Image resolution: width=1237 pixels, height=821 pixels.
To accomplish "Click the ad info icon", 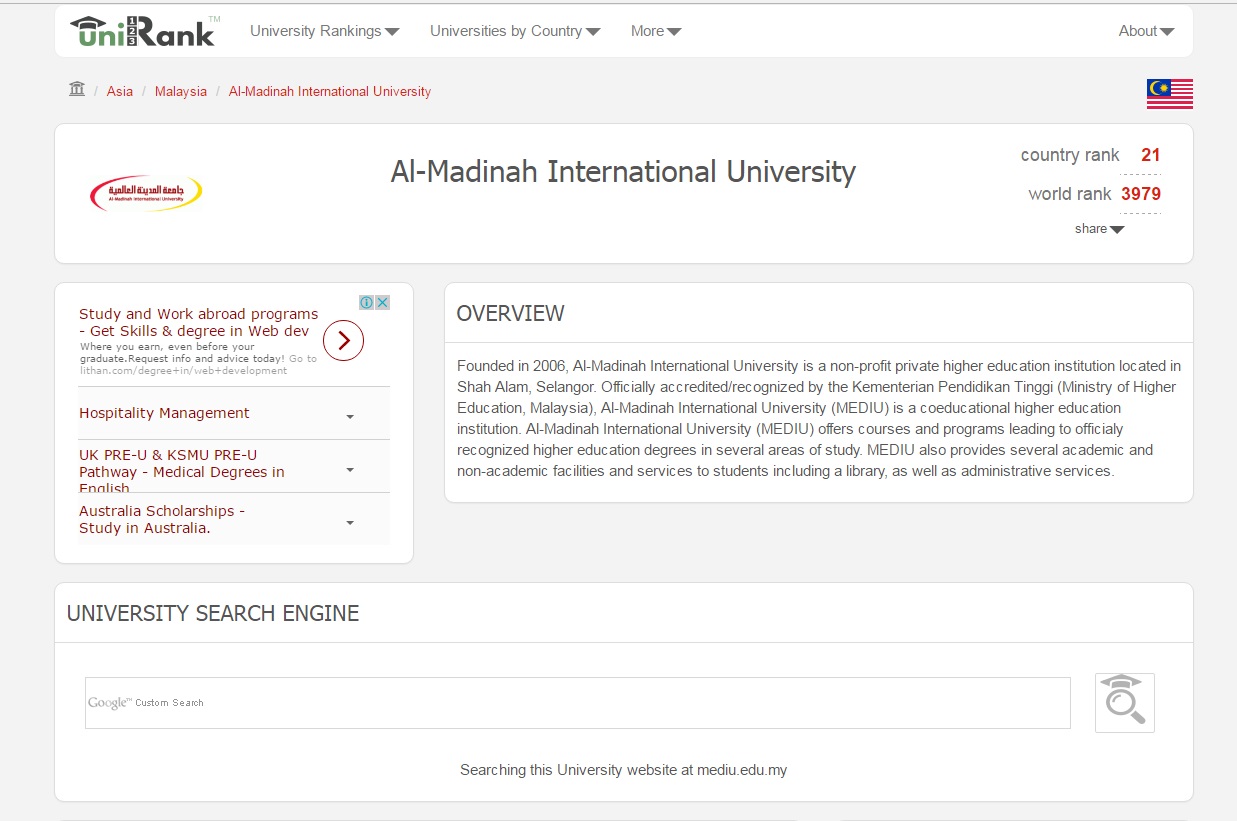I will pyautogui.click(x=367, y=302).
